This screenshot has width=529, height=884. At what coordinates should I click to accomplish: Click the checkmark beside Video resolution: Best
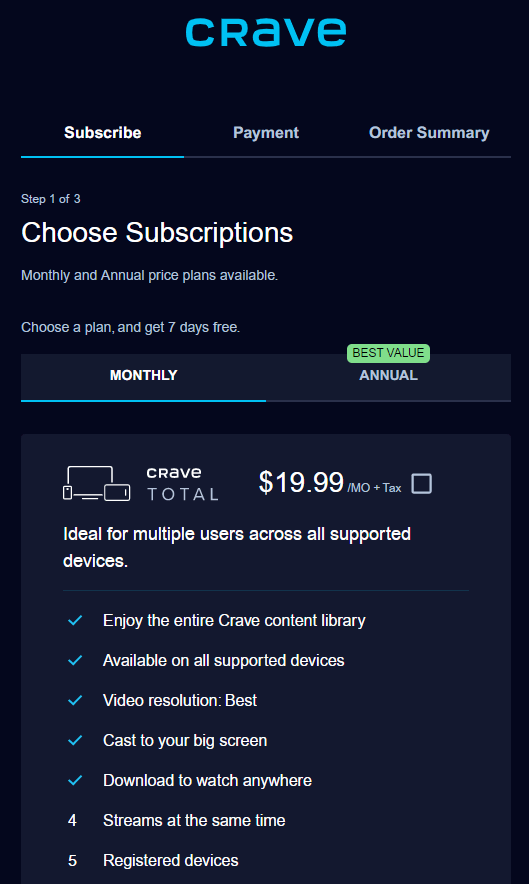pyautogui.click(x=75, y=700)
